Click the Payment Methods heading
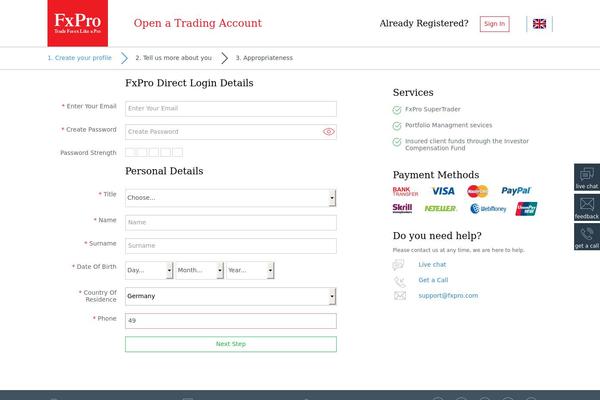 pos(436,175)
